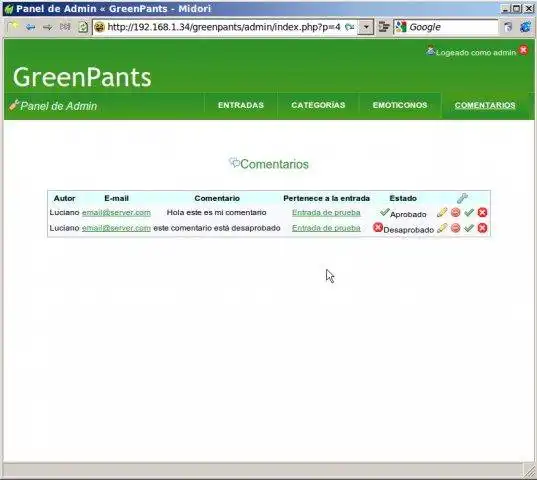Click text 'Hola este es mi comentario'
Screen dimensions: 537x480
(x=216, y=213)
